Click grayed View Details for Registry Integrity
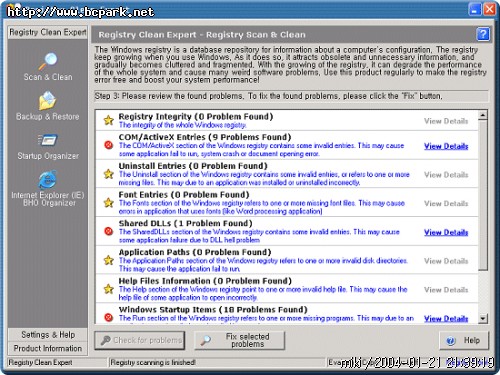Screen dimensions: 500x375 pos(446,121)
